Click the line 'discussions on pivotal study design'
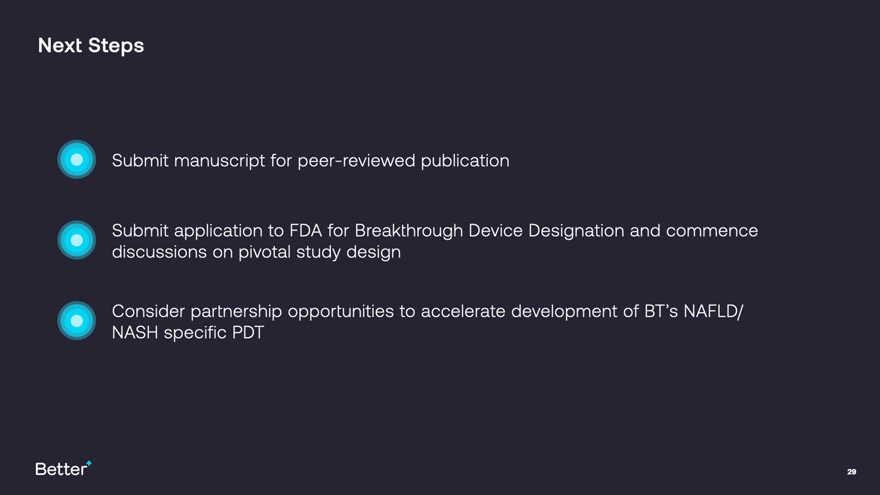 256,252
